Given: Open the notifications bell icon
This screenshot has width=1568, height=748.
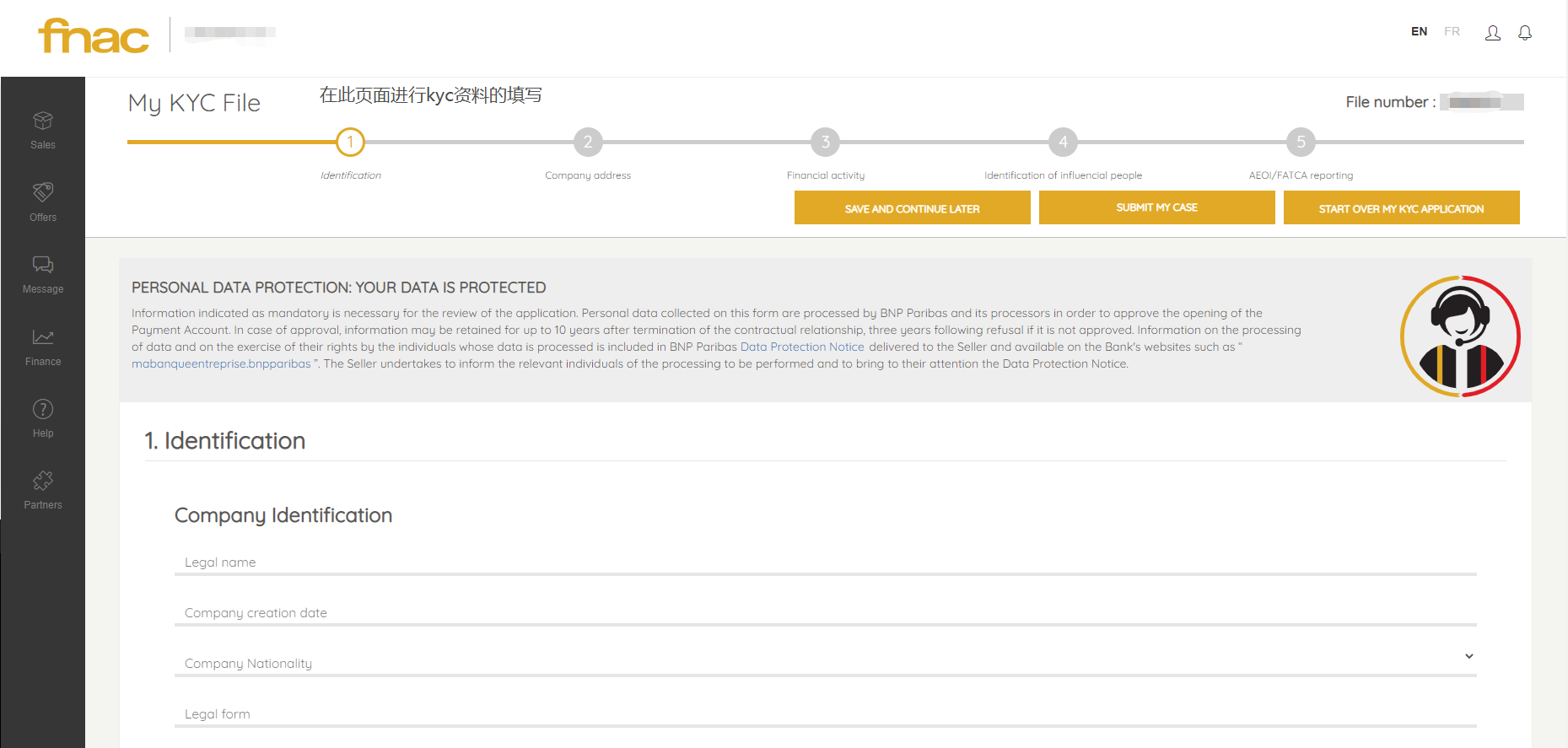Looking at the screenshot, I should (1524, 33).
